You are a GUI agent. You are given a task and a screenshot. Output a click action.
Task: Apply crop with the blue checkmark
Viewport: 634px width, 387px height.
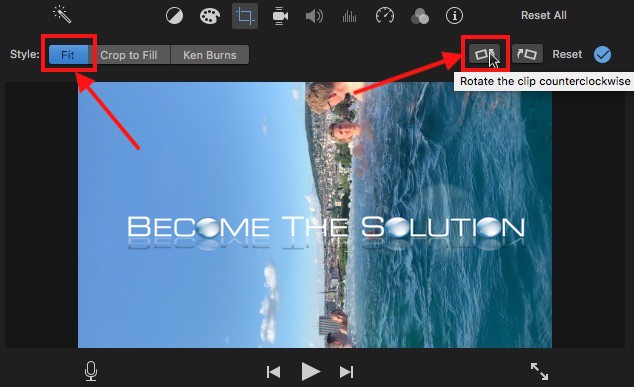[602, 54]
